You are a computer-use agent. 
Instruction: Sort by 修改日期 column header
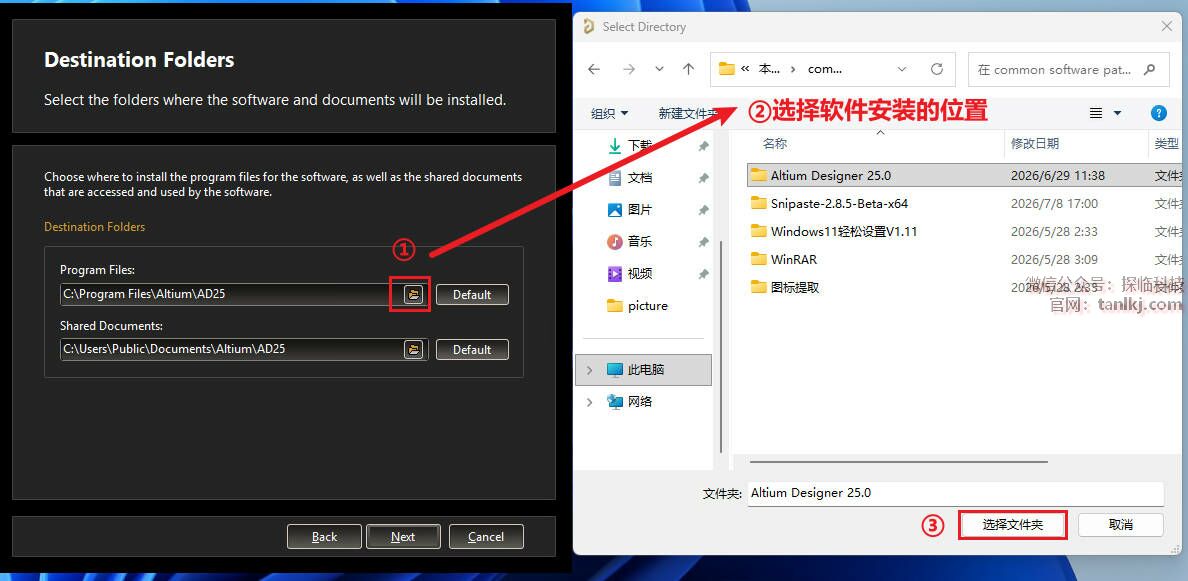(1035, 143)
